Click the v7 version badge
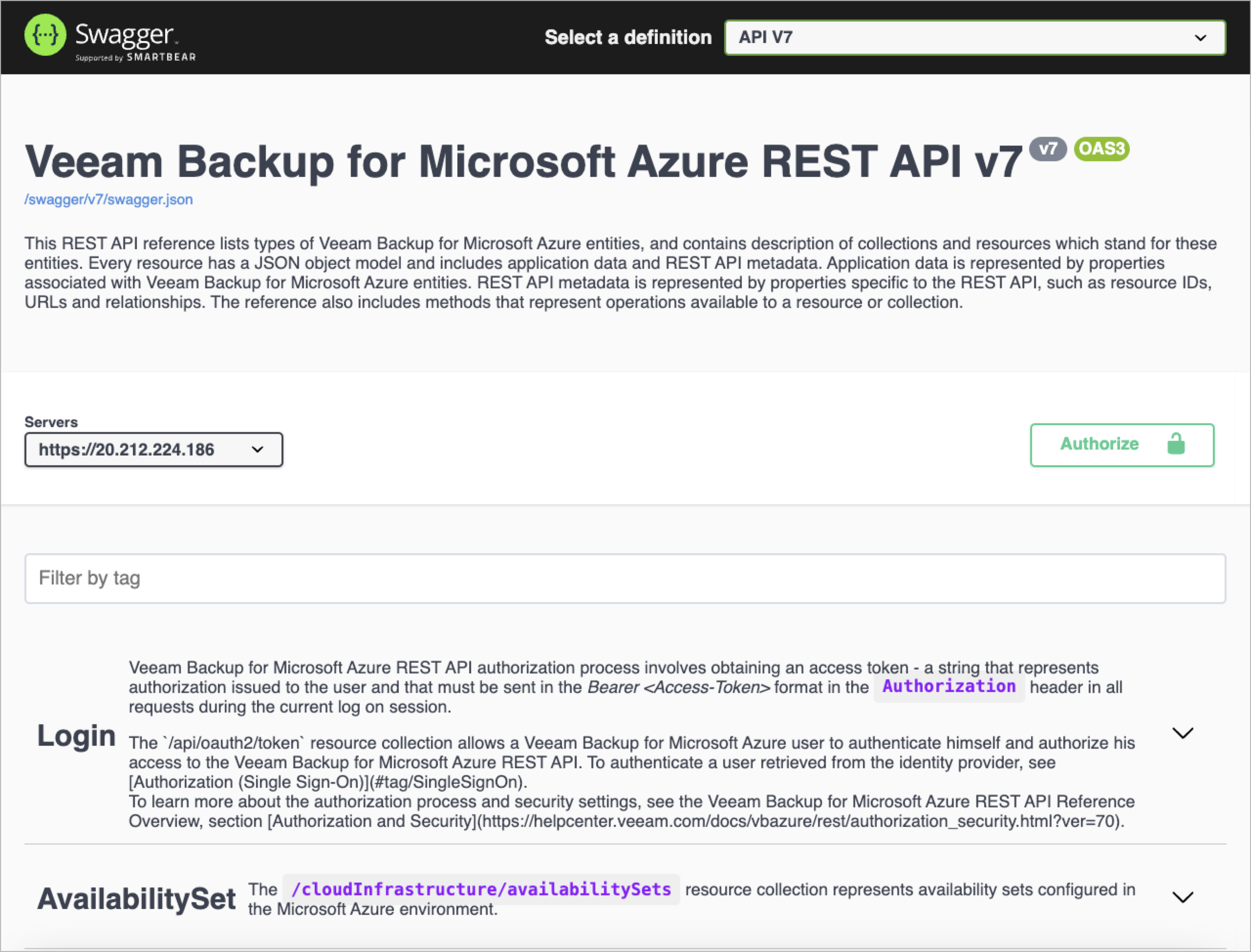 click(1048, 149)
